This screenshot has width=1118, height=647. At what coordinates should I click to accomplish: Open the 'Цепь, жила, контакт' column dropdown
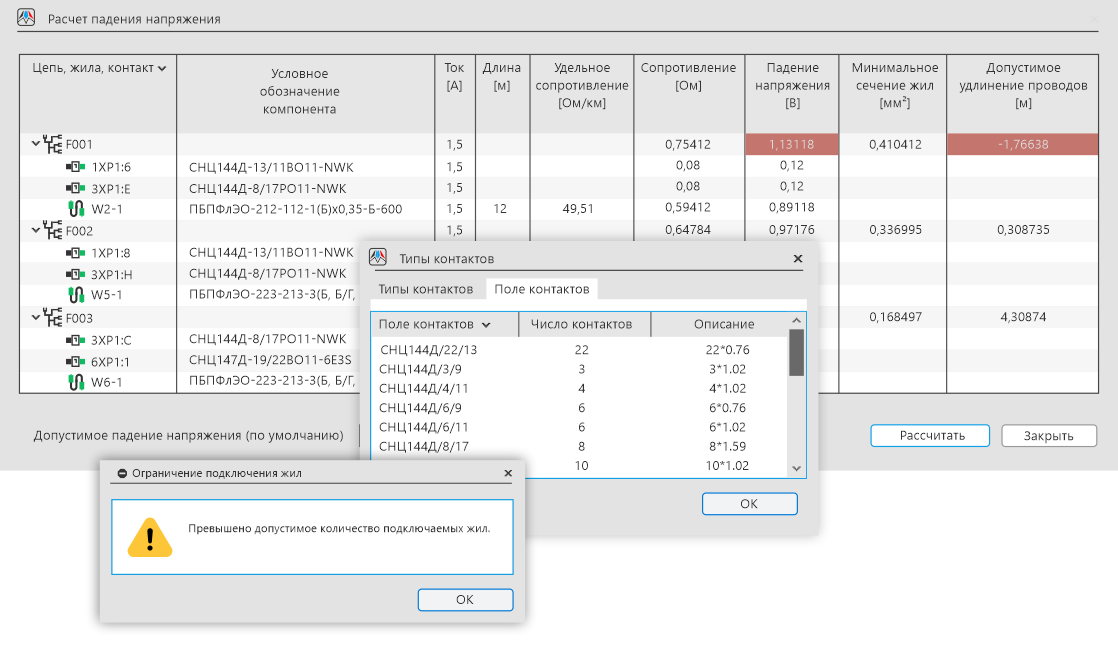pos(162,68)
